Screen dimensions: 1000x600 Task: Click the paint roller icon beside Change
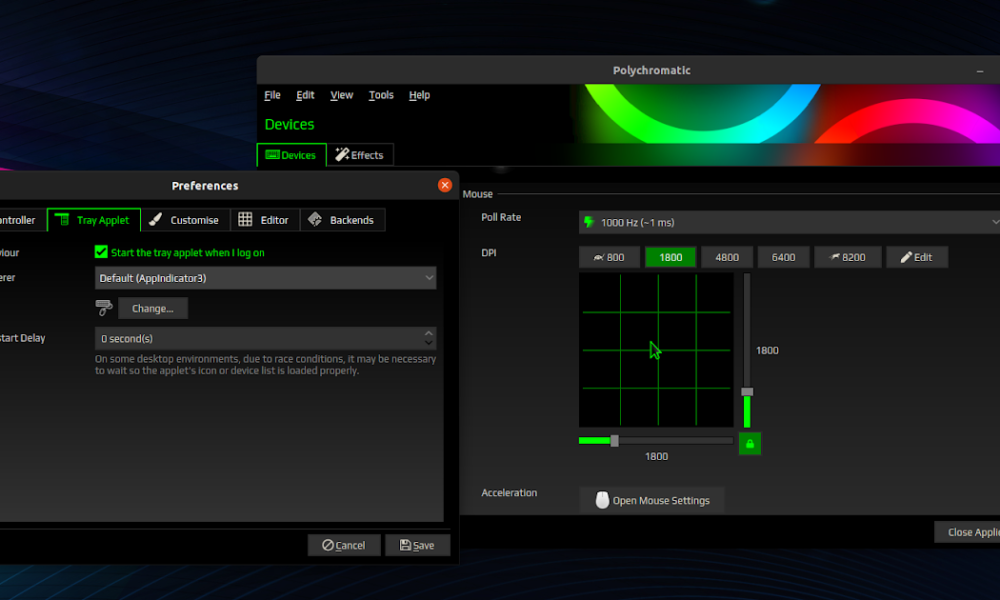tap(103, 308)
